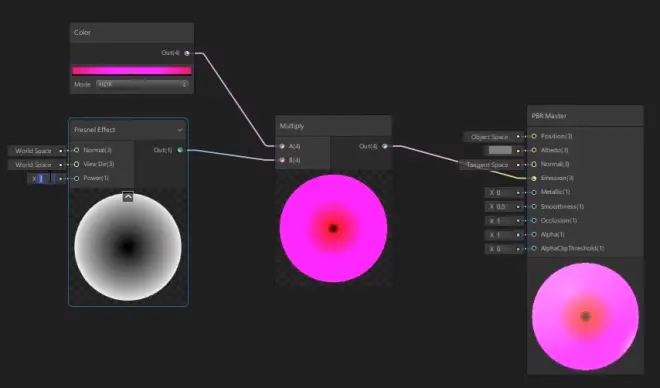Click the Emission(3) port on PBR Master

click(534, 178)
